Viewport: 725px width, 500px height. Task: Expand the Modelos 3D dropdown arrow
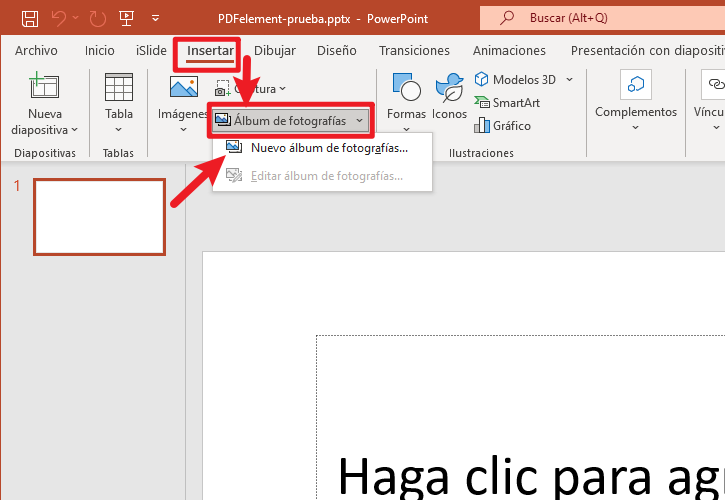pyautogui.click(x=570, y=80)
